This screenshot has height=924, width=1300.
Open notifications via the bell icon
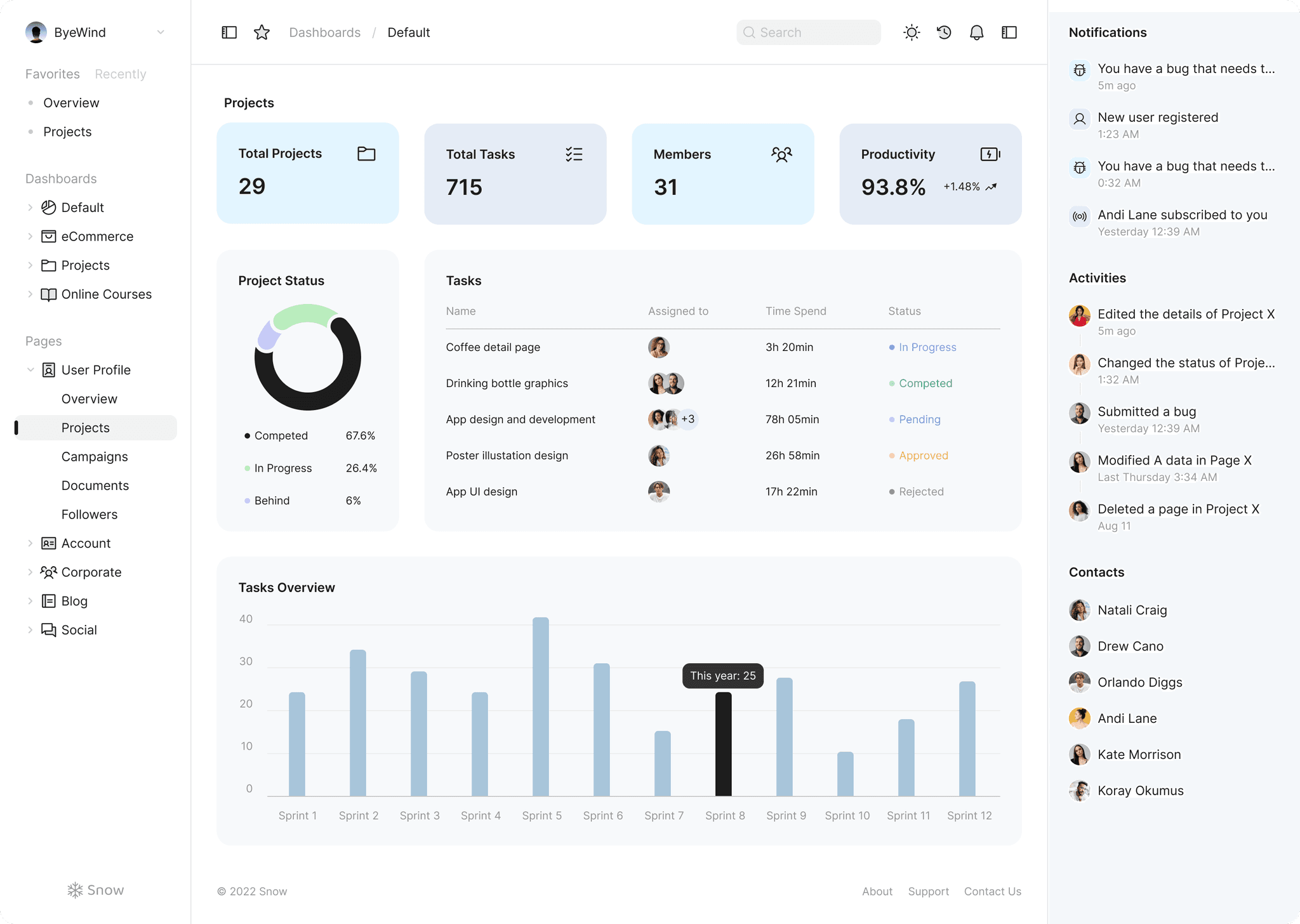(x=977, y=32)
